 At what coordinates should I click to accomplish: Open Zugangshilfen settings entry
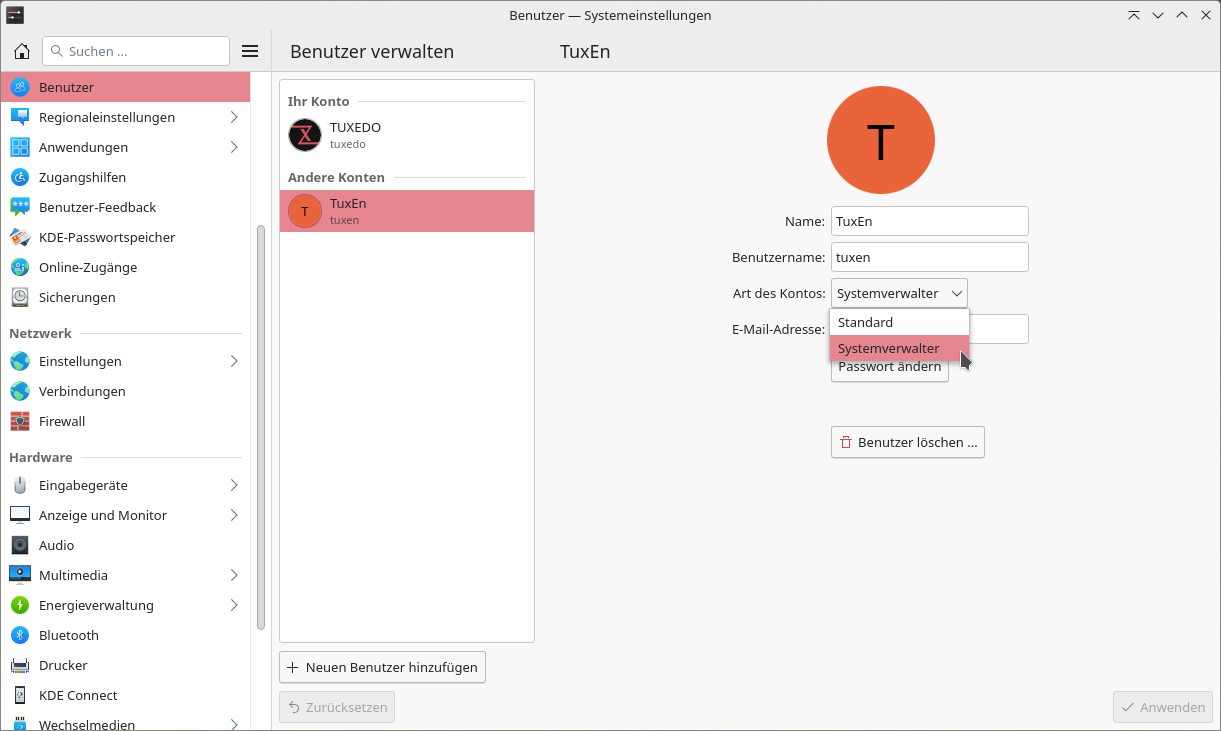coord(125,177)
